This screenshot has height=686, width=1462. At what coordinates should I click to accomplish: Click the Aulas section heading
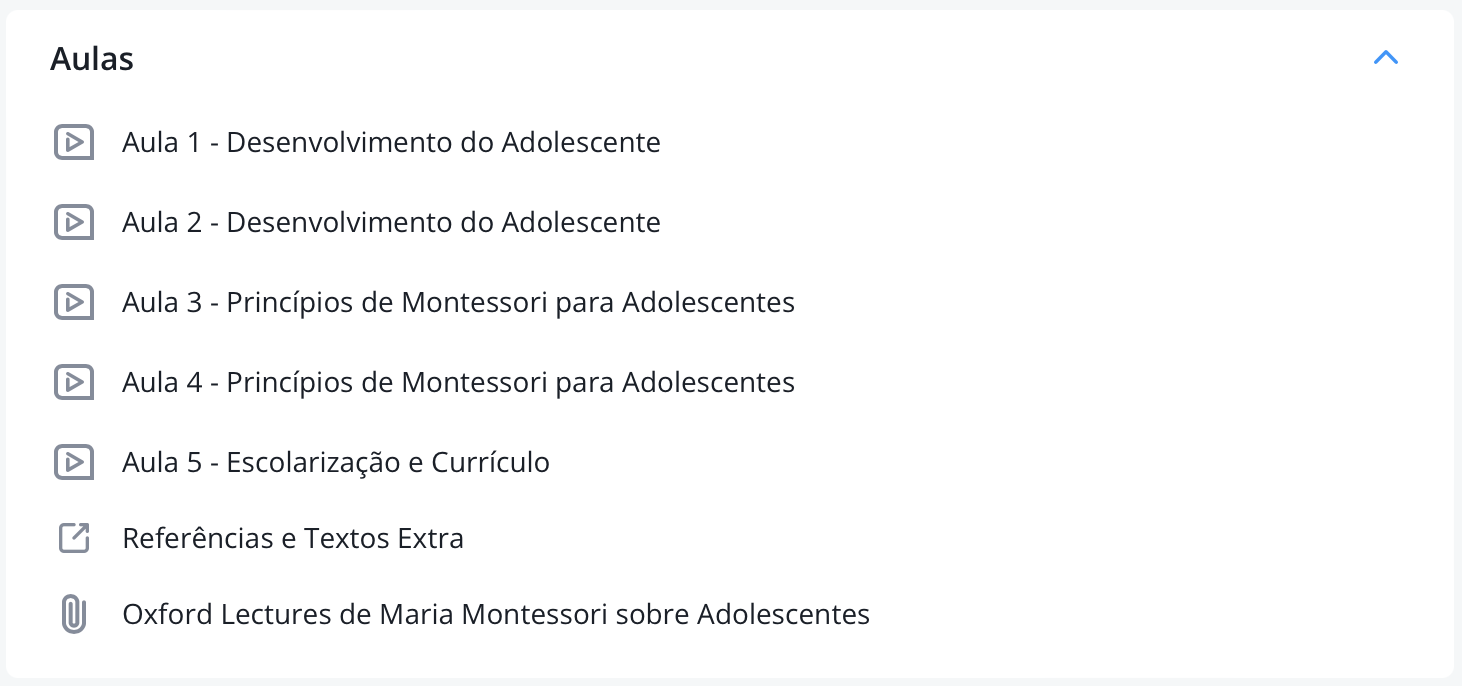[x=92, y=59]
